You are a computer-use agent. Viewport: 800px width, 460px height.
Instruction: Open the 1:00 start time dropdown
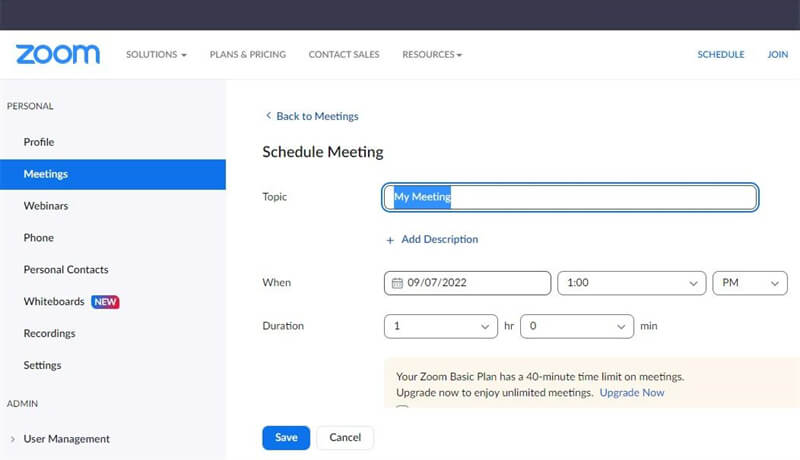631,283
